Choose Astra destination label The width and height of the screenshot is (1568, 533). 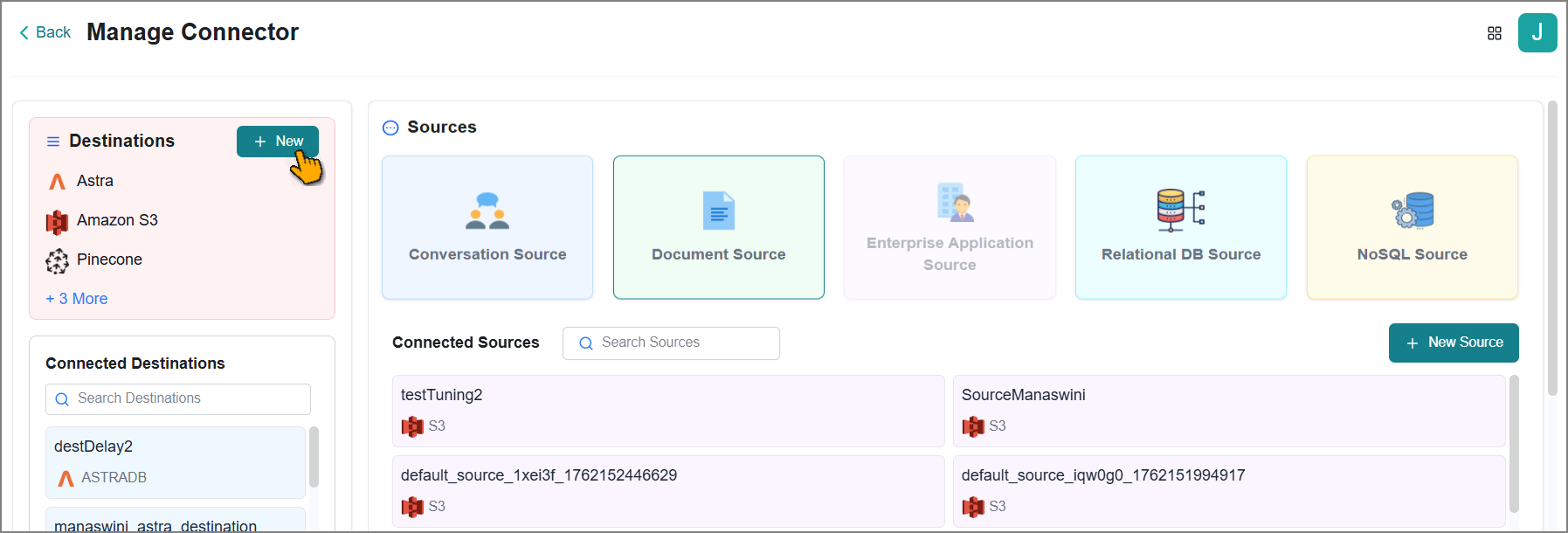[x=95, y=181]
